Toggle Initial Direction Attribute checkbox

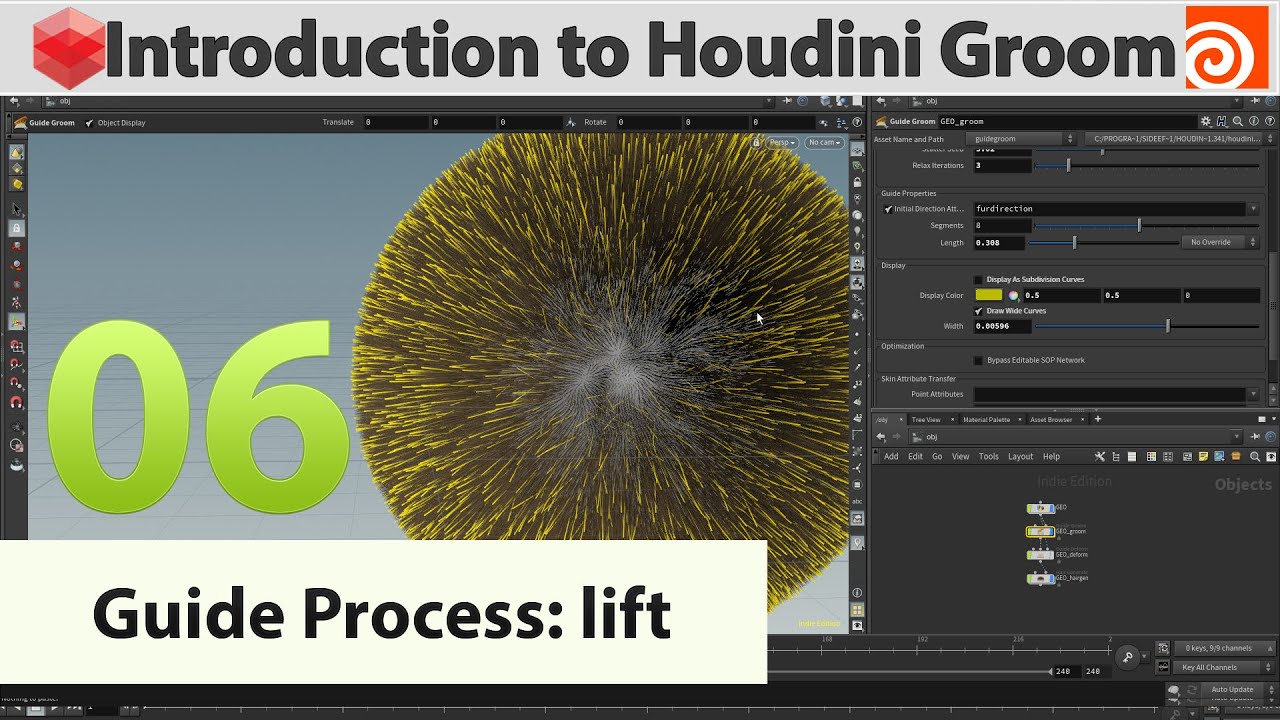pyautogui.click(x=888, y=209)
